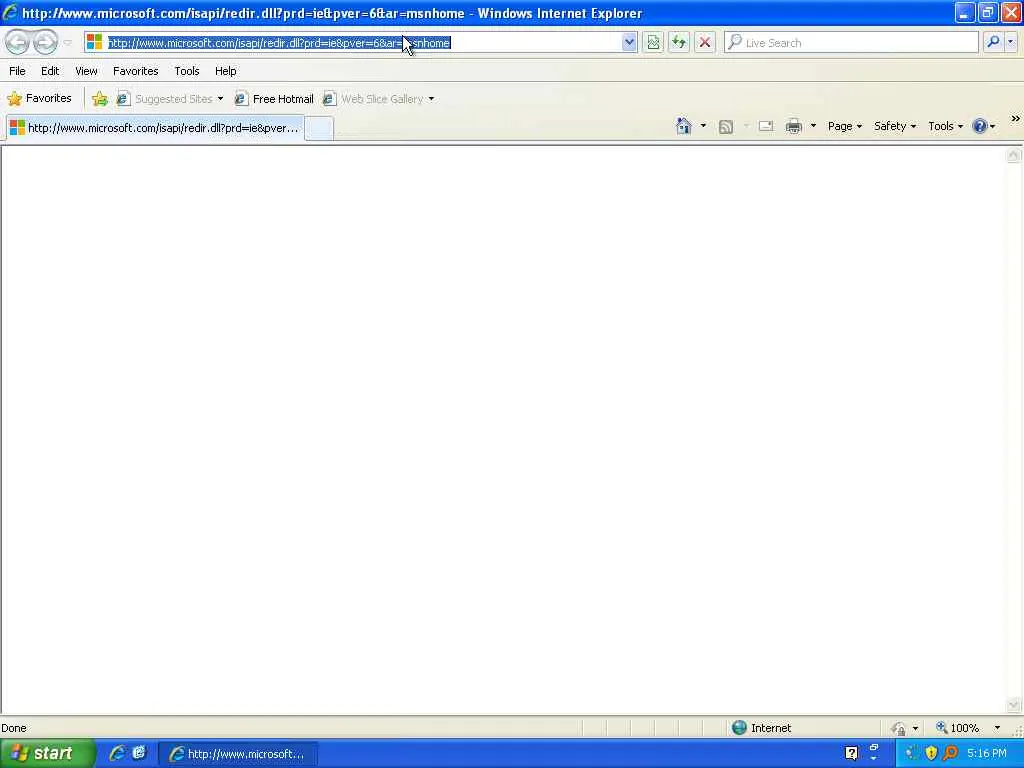
Task: Click the green Refresh arrows button
Action: 679,42
